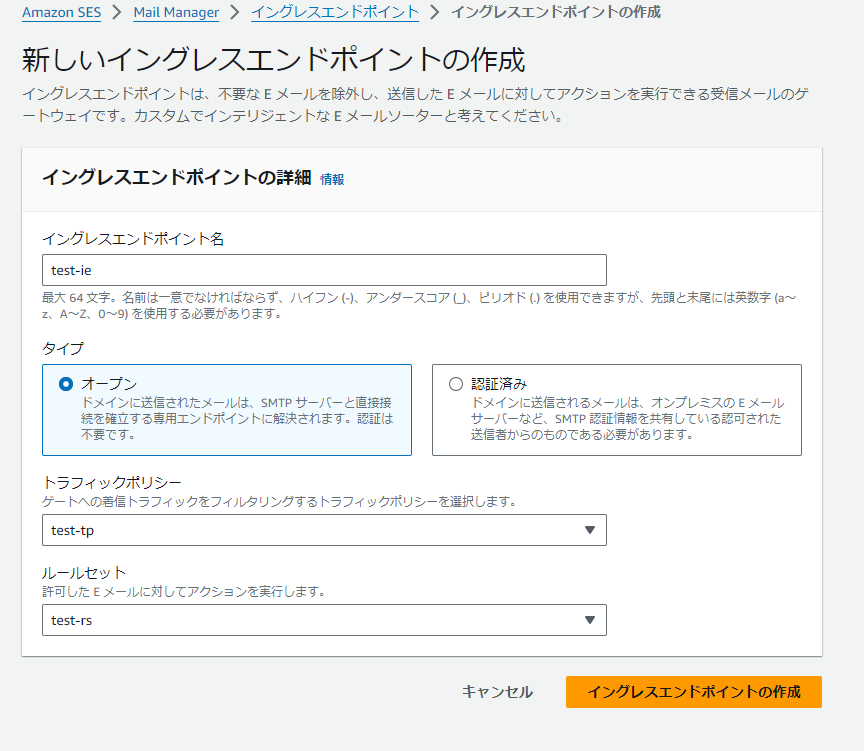Select the オープン type radio button
Image resolution: width=864 pixels, height=751 pixels.
(x=66, y=384)
